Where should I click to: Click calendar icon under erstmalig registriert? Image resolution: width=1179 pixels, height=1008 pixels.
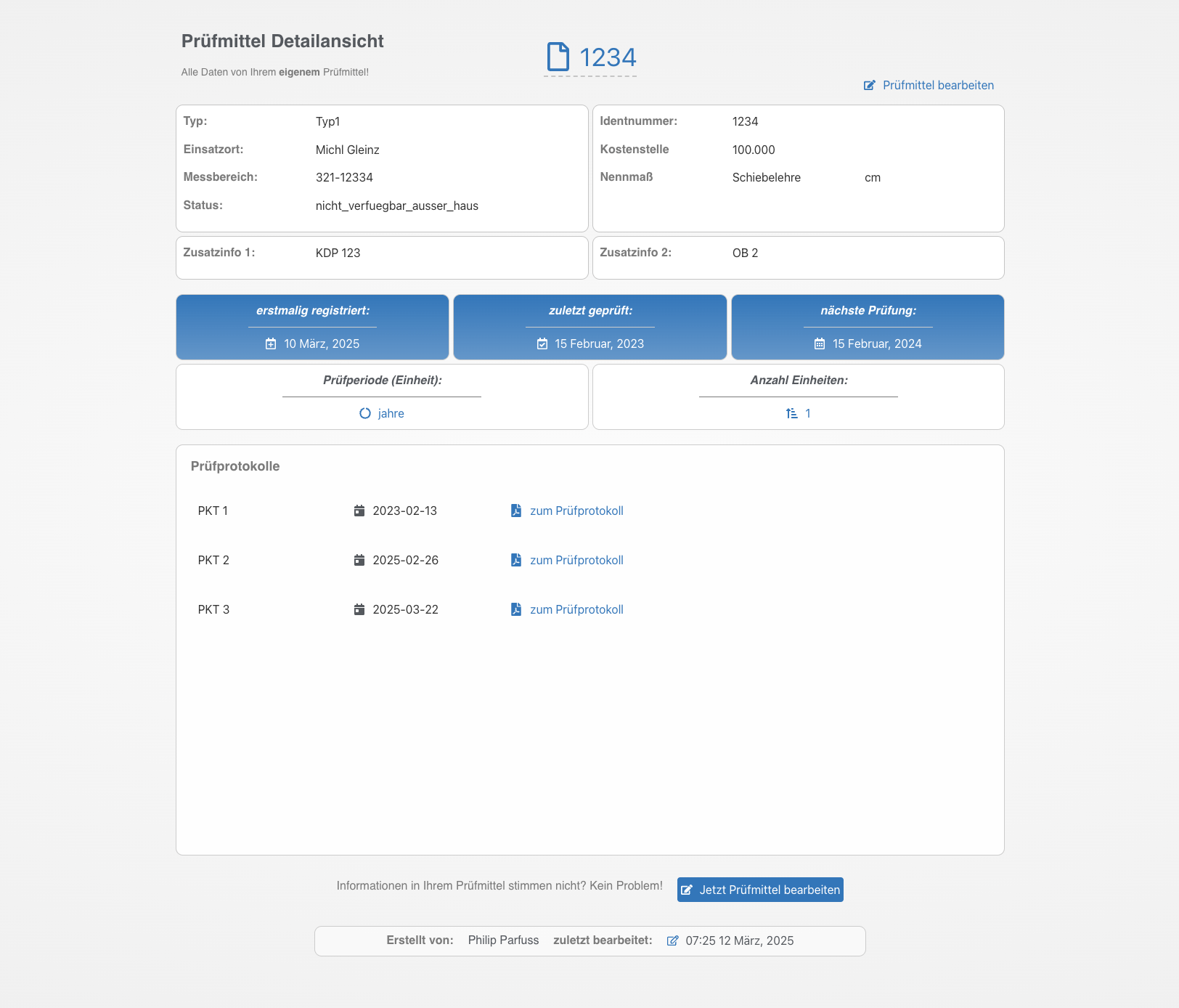click(x=271, y=344)
